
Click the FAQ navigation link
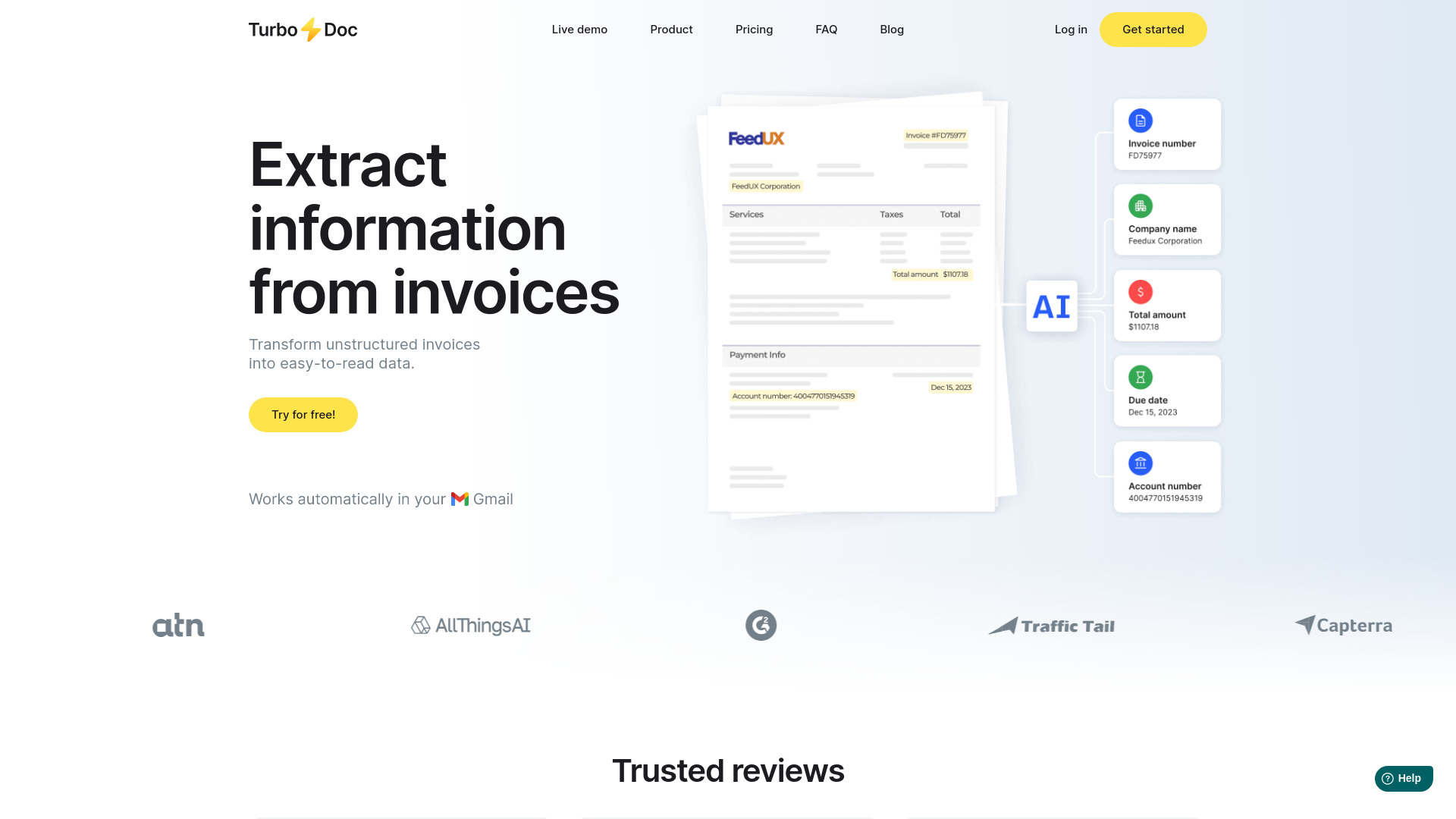pos(826,29)
